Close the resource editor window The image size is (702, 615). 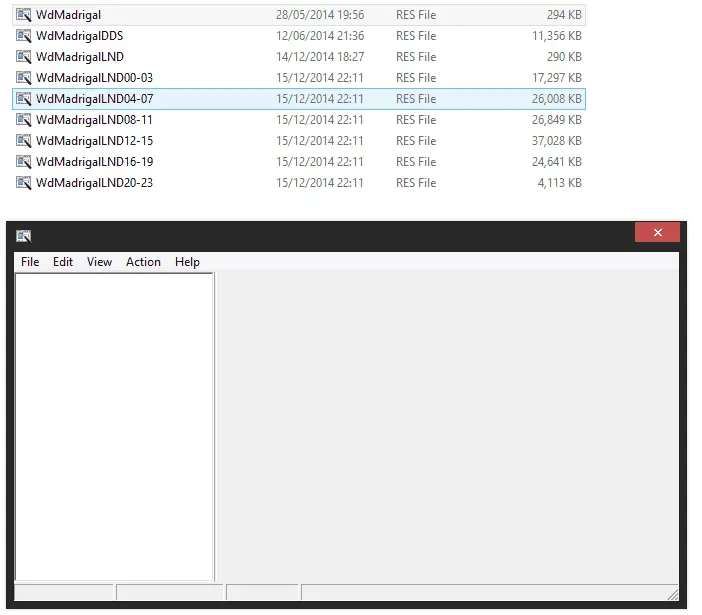coord(657,232)
